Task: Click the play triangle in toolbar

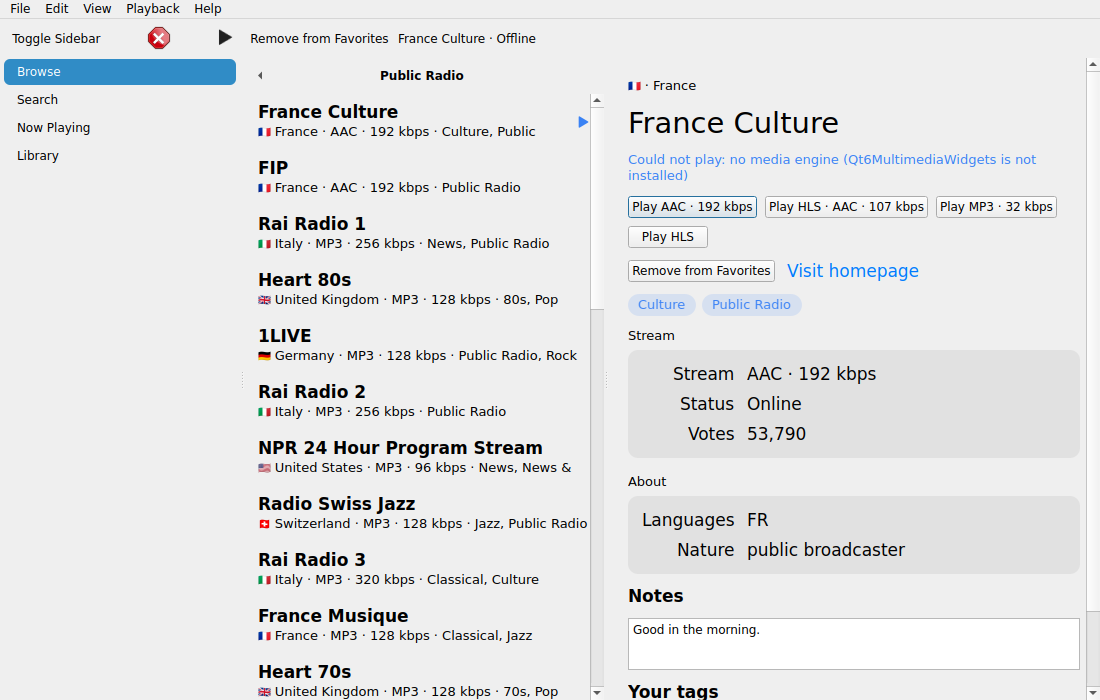Action: click(224, 38)
